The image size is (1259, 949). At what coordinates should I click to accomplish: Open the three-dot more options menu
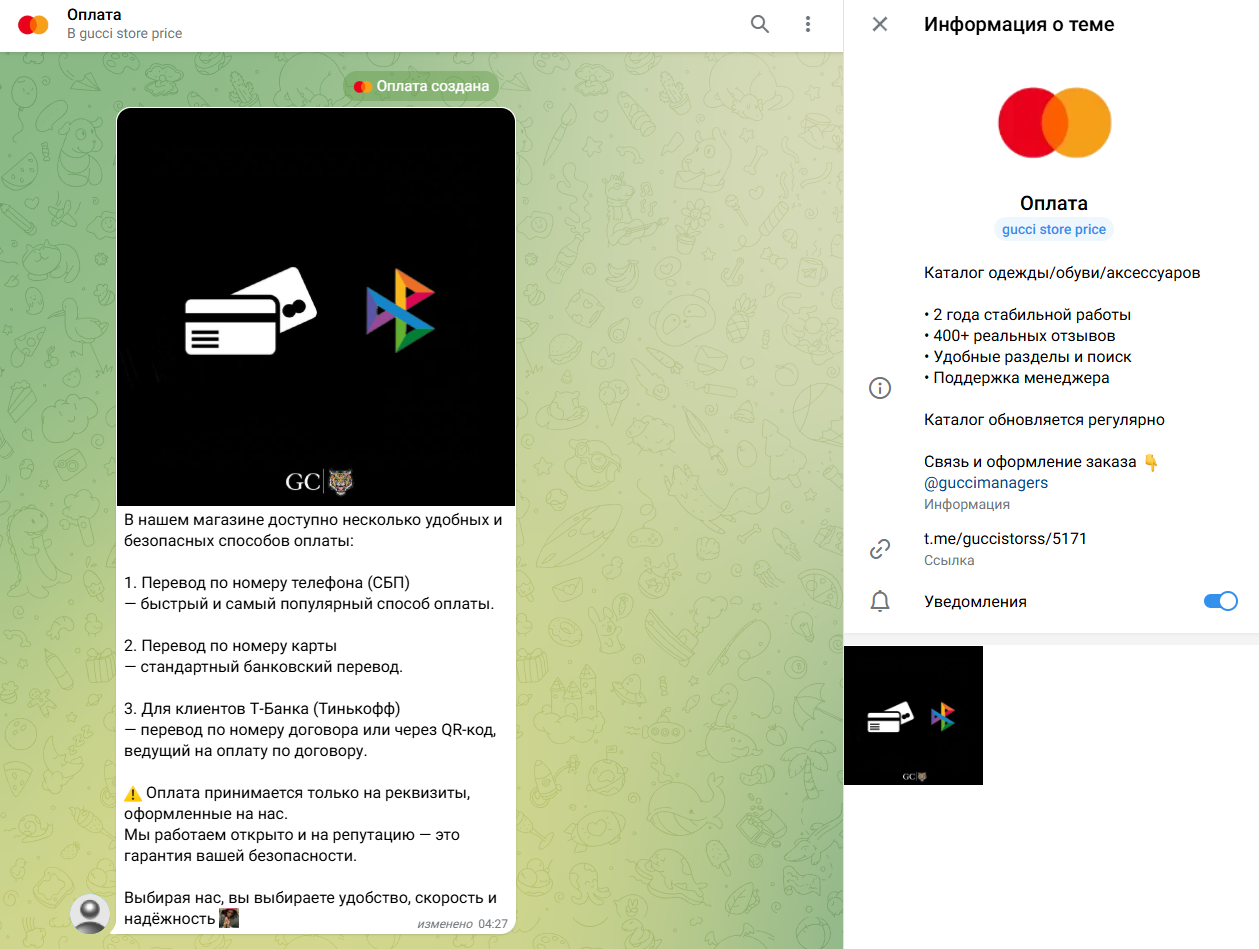coord(808,25)
